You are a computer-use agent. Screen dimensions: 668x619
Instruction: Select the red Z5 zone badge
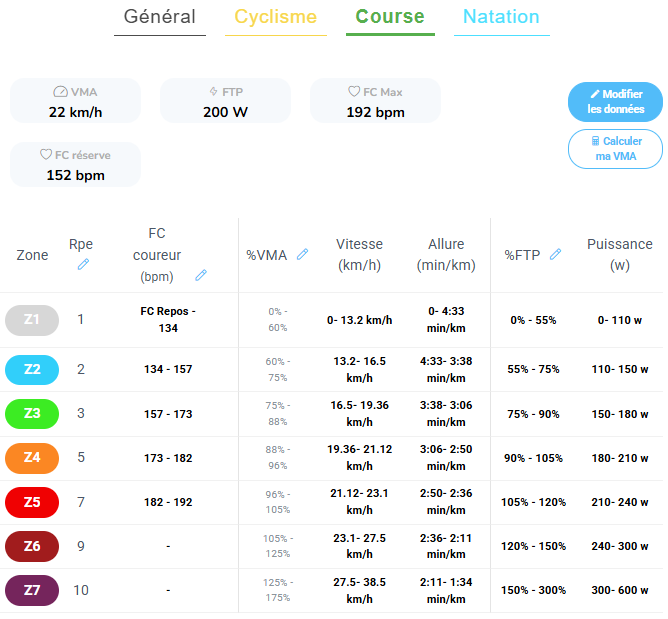32,502
